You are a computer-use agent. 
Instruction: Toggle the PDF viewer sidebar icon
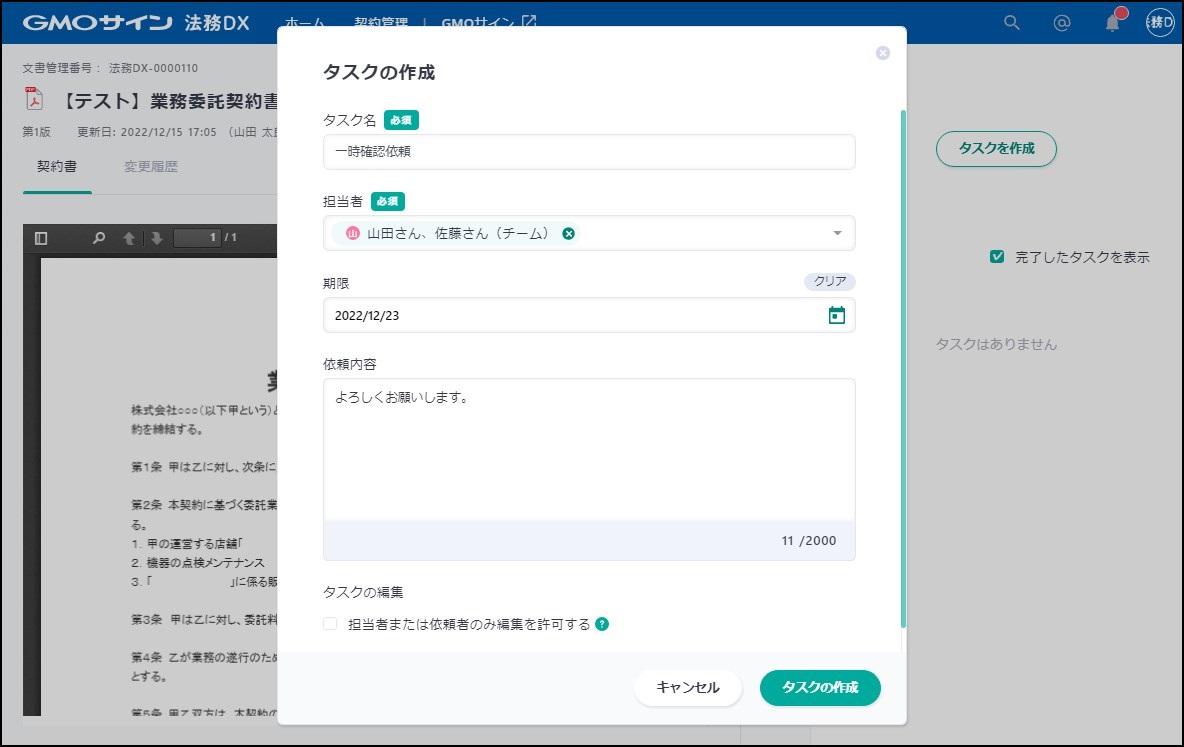[x=41, y=238]
